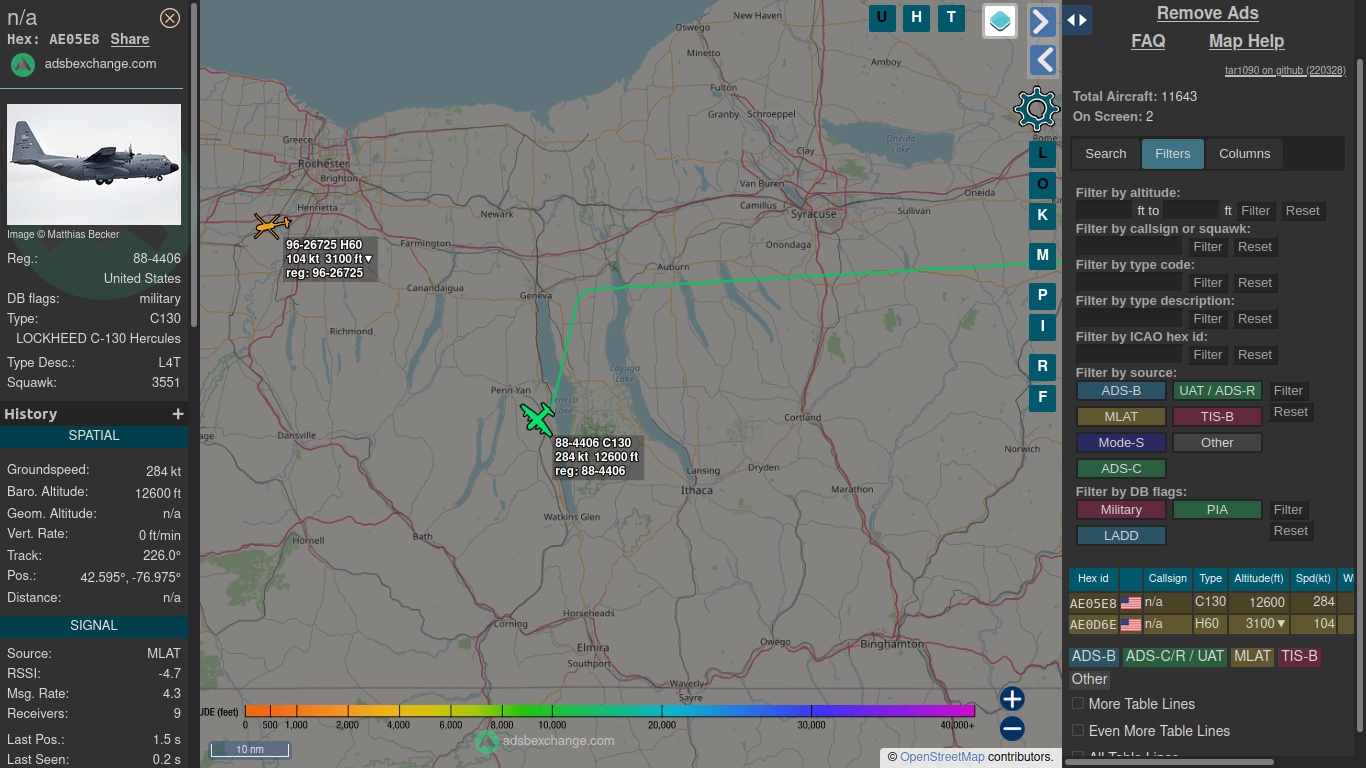Screen dimensions: 1366x768
Task: Switch to the Search tab
Action: coord(1106,154)
